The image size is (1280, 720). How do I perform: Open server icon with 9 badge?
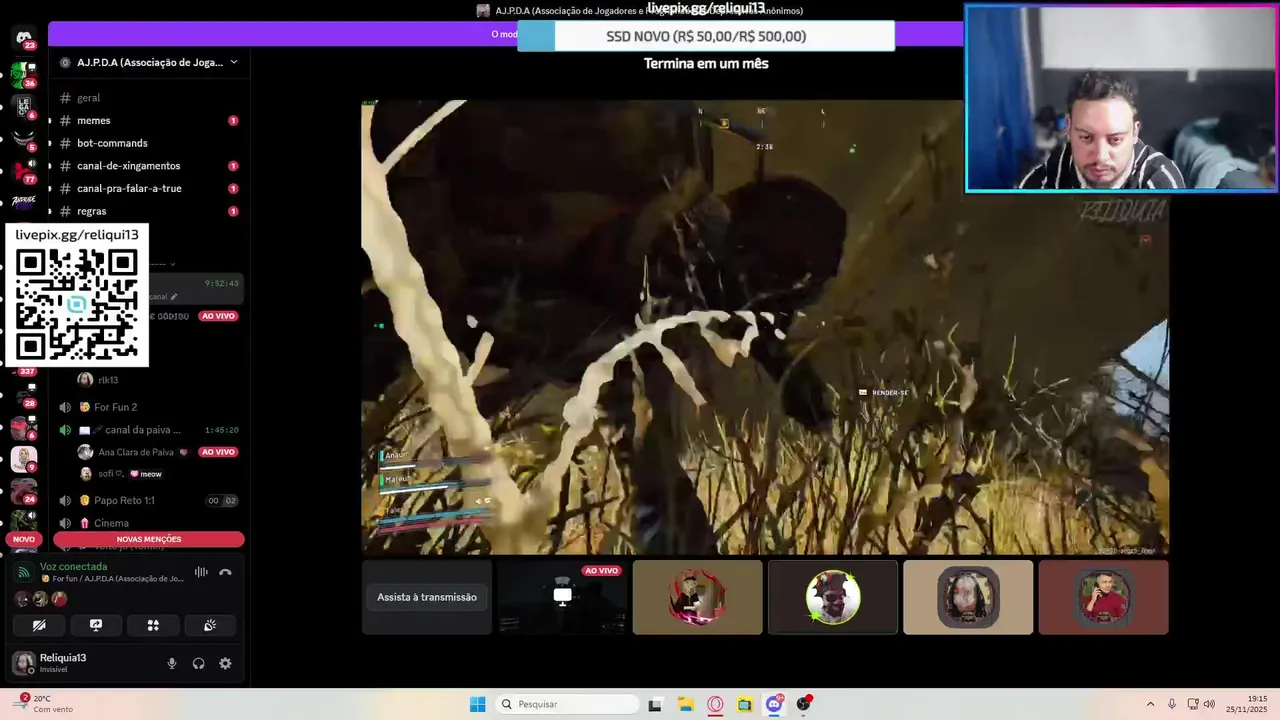(24, 459)
